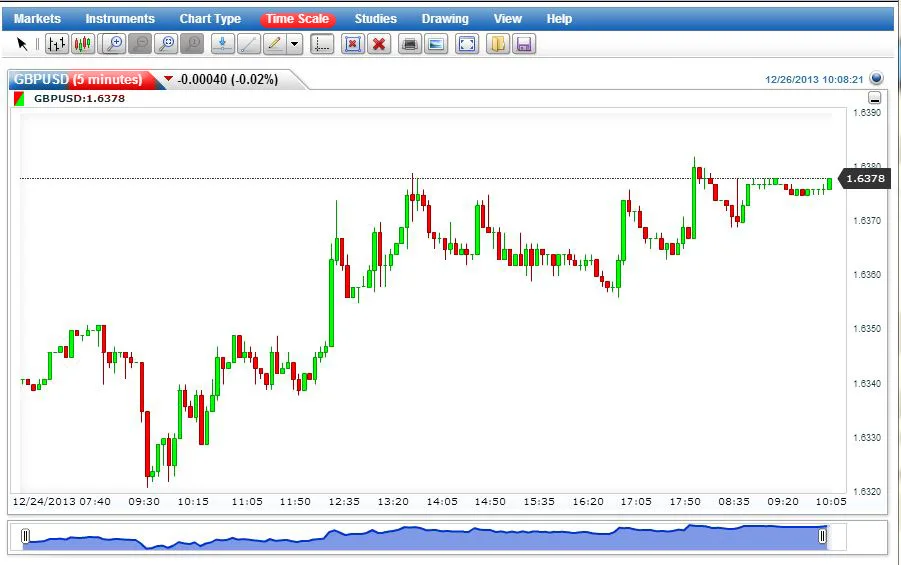Viewport: 901px width, 565px height.
Task: Switch to candlestick chart style icon
Action: pos(83,44)
